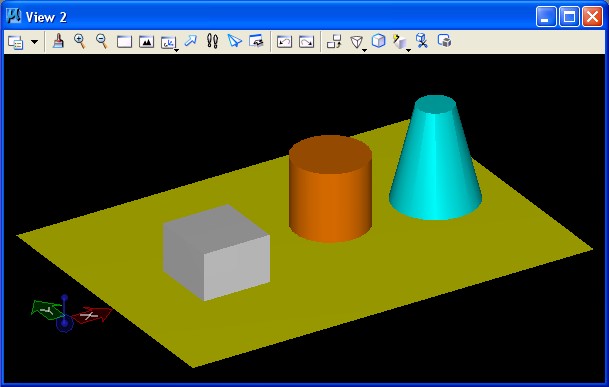609x387 pixels.
Task: Click the Fit View mountain icon
Action: tap(146, 42)
